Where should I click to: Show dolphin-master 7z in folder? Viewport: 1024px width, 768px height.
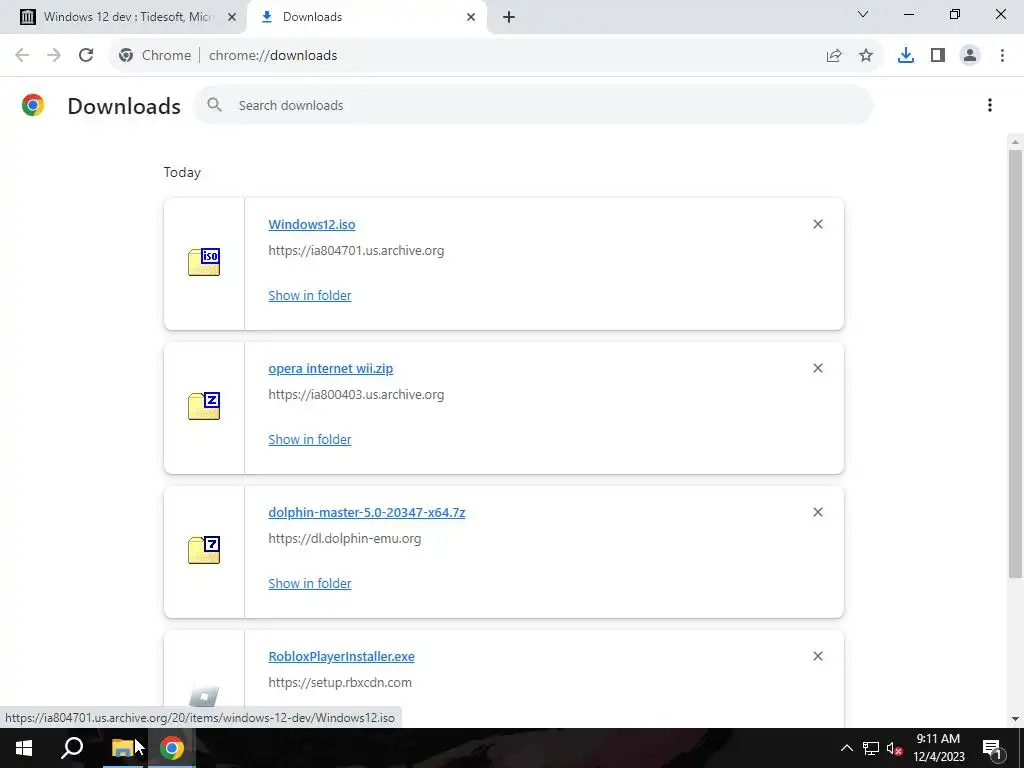(x=310, y=583)
